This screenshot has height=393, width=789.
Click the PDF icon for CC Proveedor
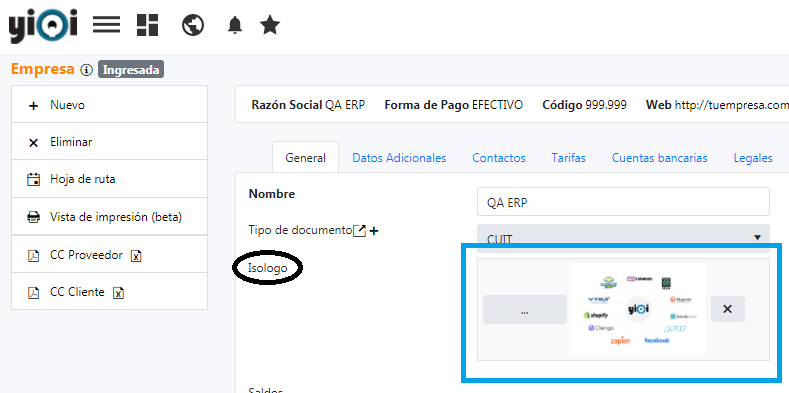(33, 256)
